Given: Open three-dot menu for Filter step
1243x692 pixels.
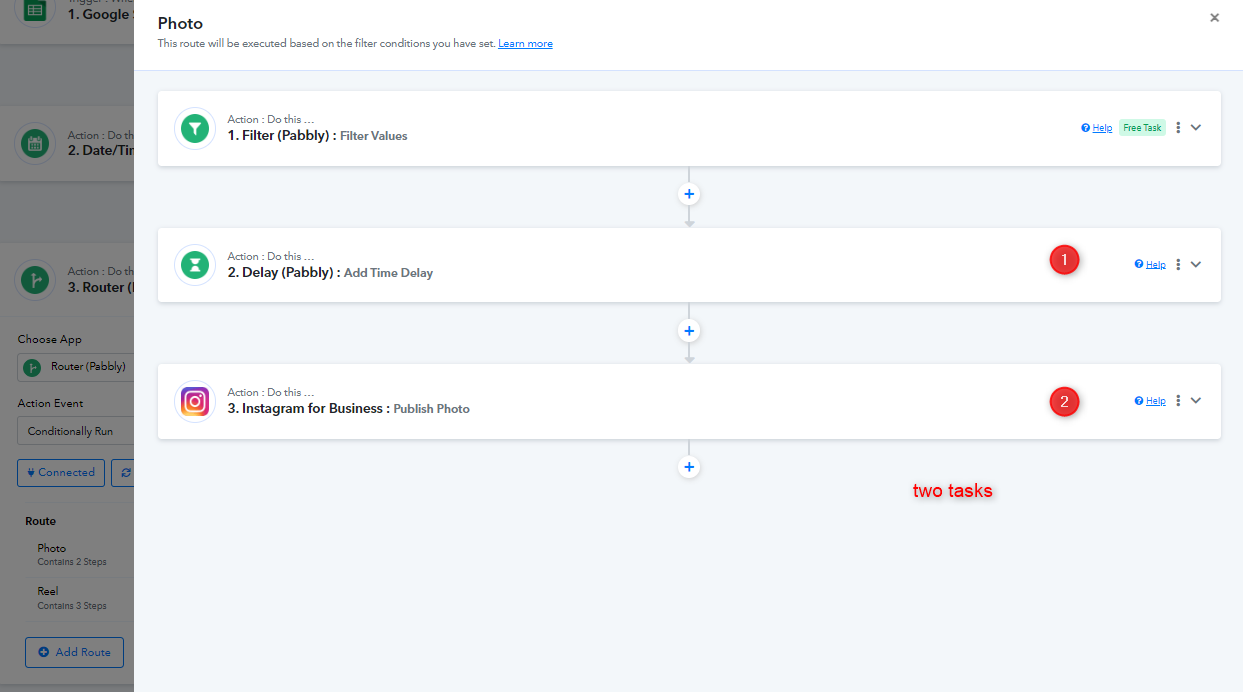Looking at the screenshot, I should 1178,128.
